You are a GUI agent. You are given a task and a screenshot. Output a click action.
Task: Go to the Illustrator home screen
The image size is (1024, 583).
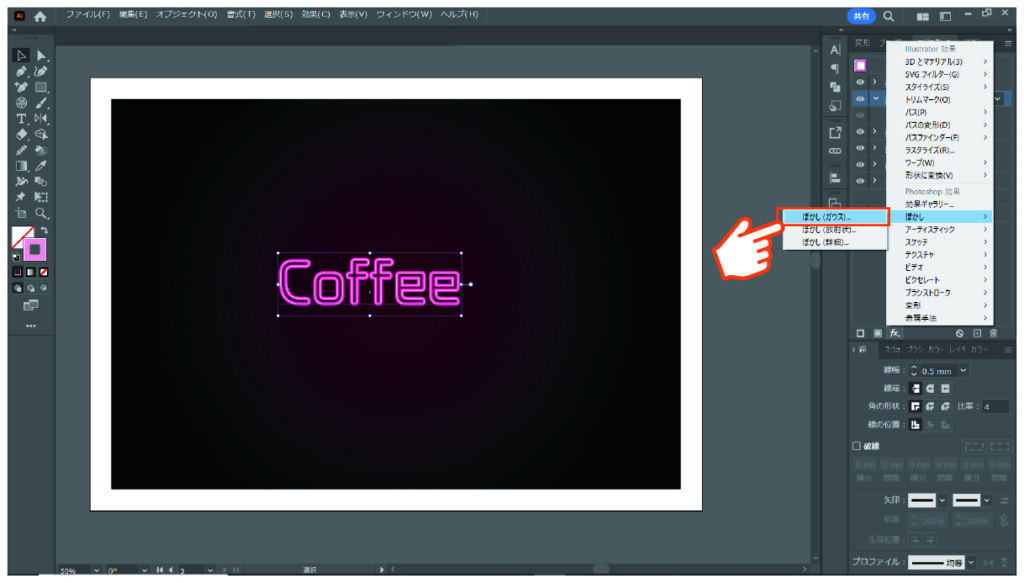40,16
